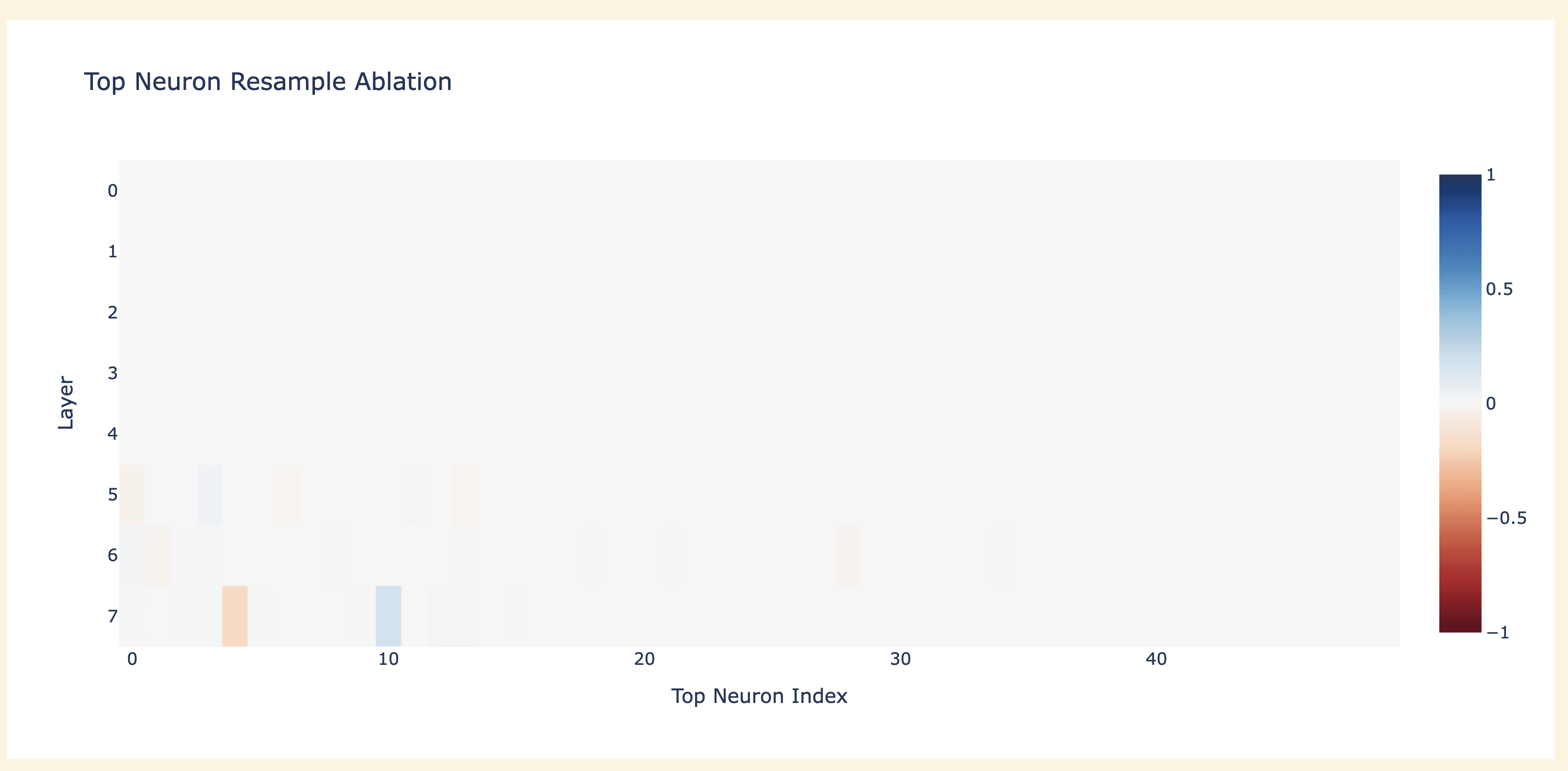Click the 'Top Neuron Index' x-axis label
The image size is (1568, 771).
[x=759, y=696]
